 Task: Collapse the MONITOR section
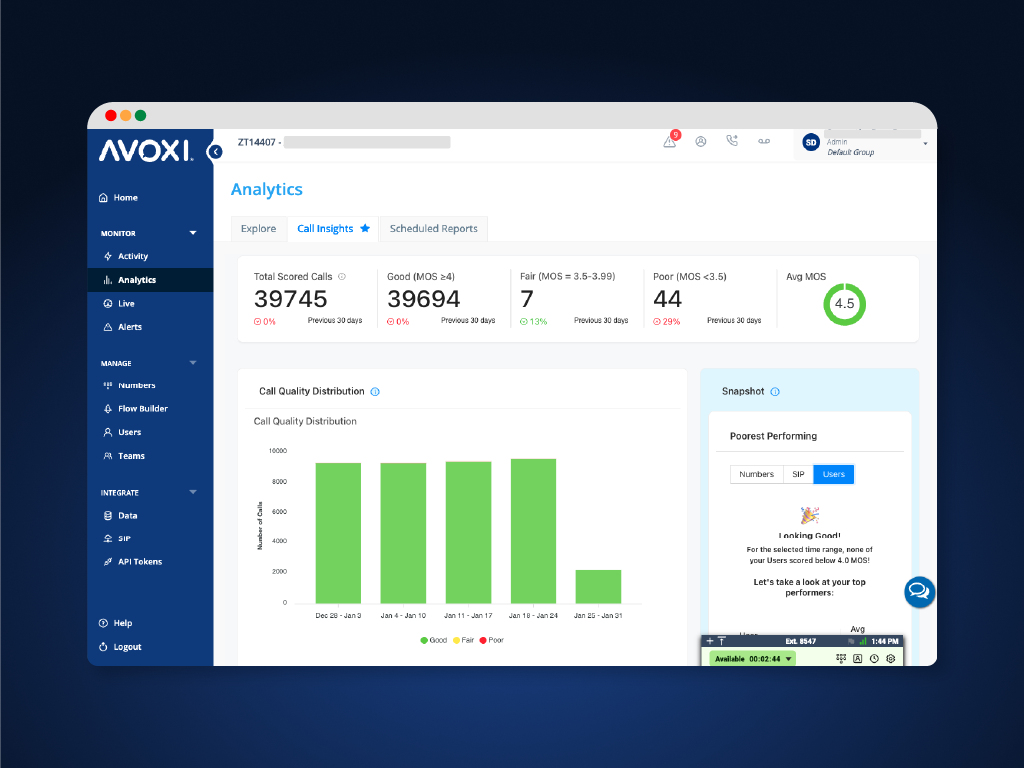pyautogui.click(x=193, y=232)
